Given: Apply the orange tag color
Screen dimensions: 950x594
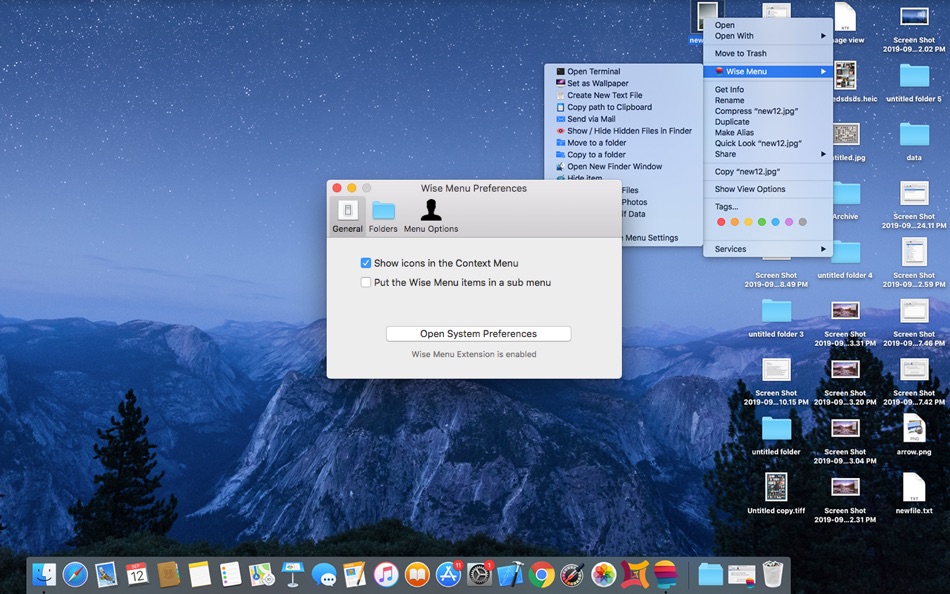Looking at the screenshot, I should tap(734, 222).
